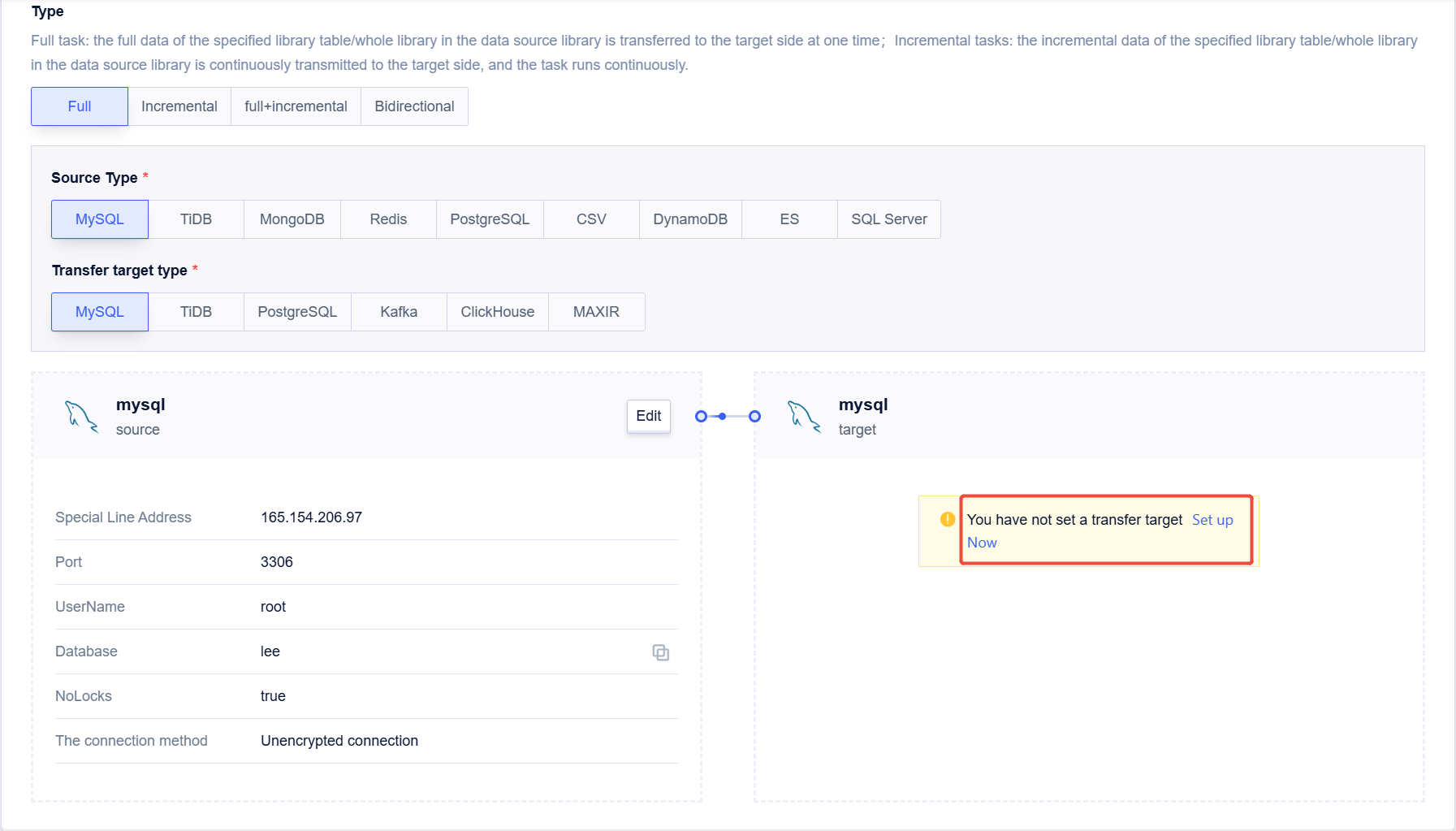Choose Bidirectional task type
The width and height of the screenshot is (1456, 831).
tap(414, 106)
